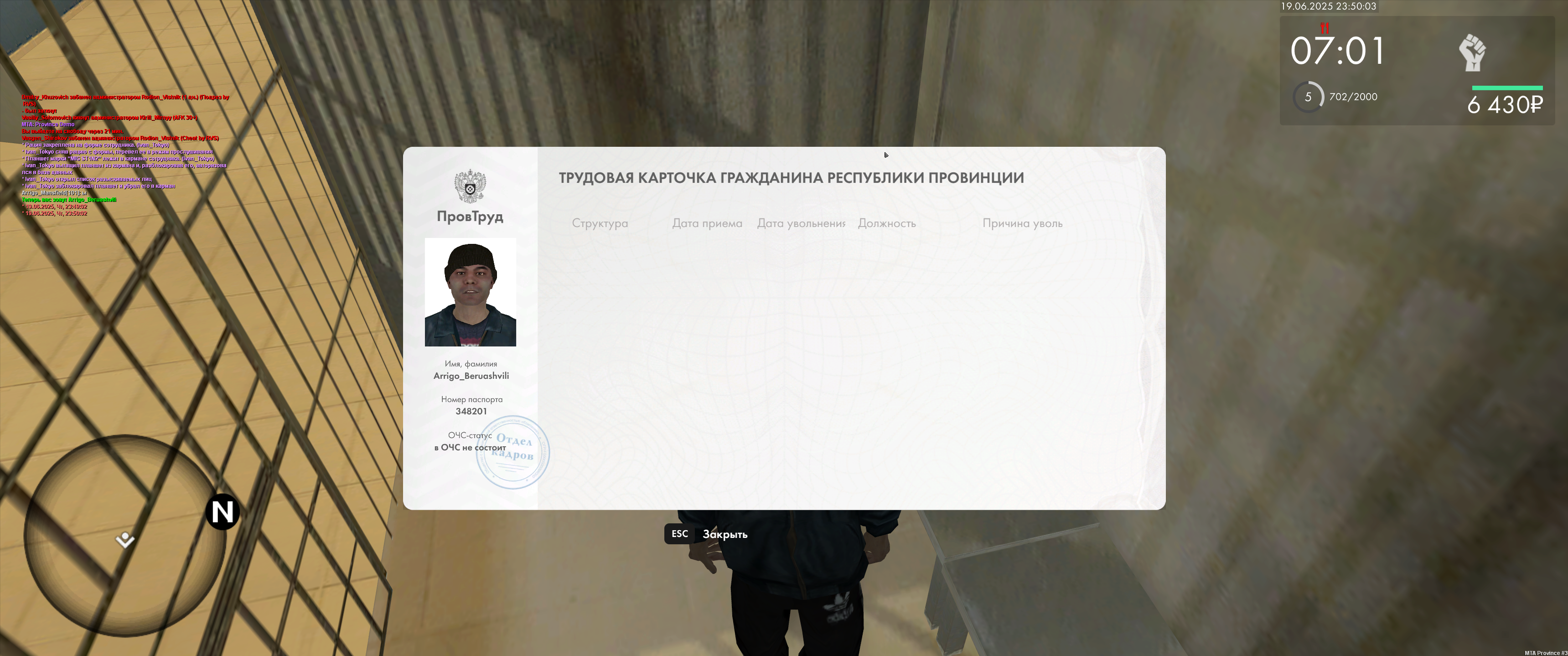Click chat timestamp 23:50:02
This screenshot has height=656, width=1568.
tap(55, 214)
